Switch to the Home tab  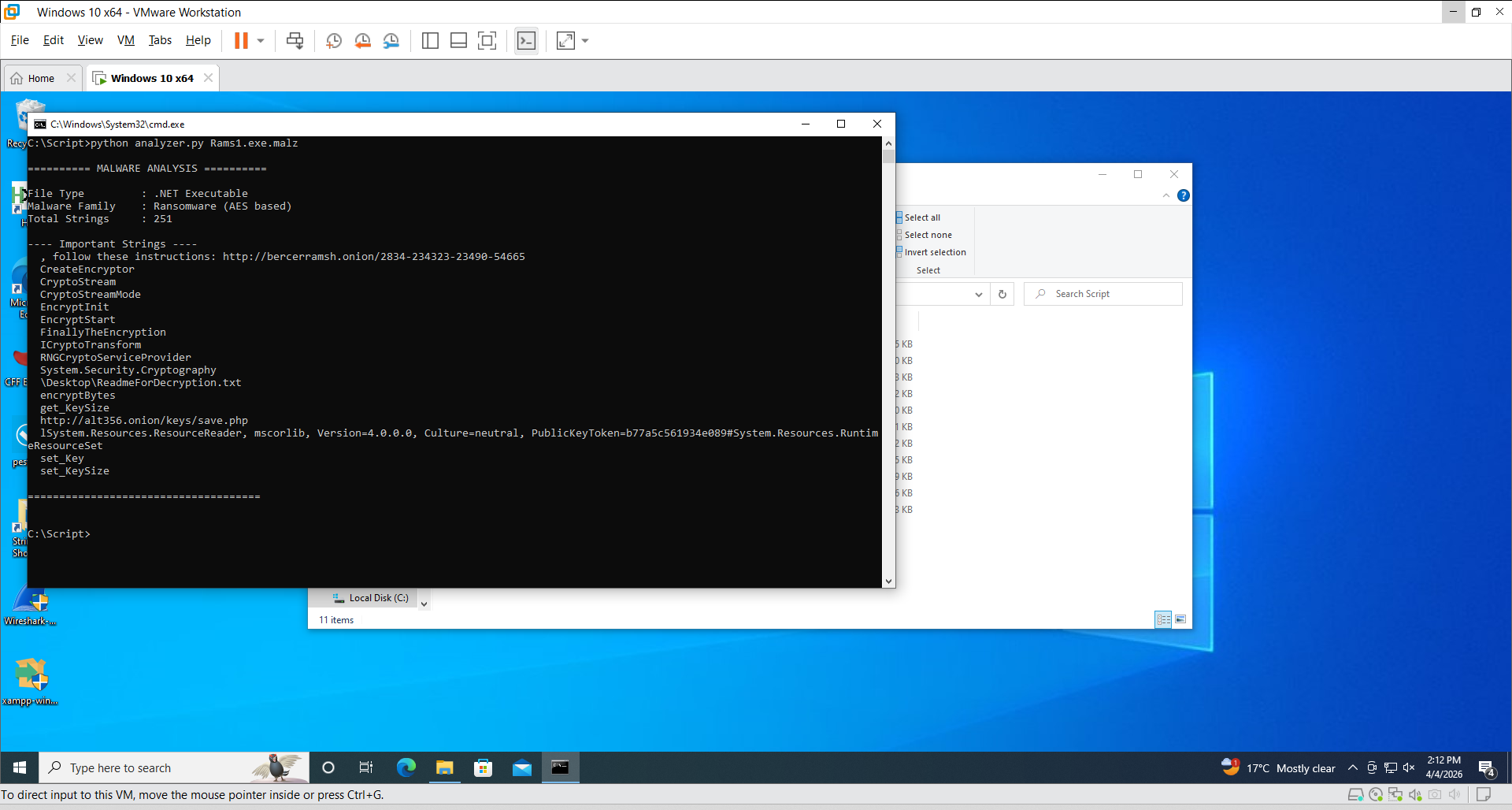(x=41, y=79)
